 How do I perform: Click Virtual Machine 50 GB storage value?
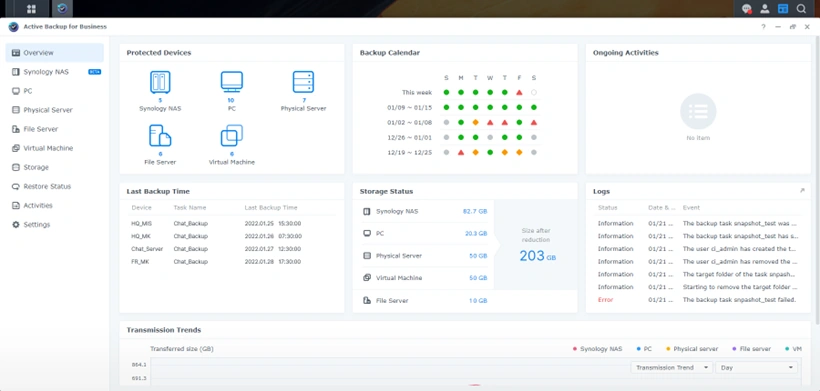click(x=478, y=278)
